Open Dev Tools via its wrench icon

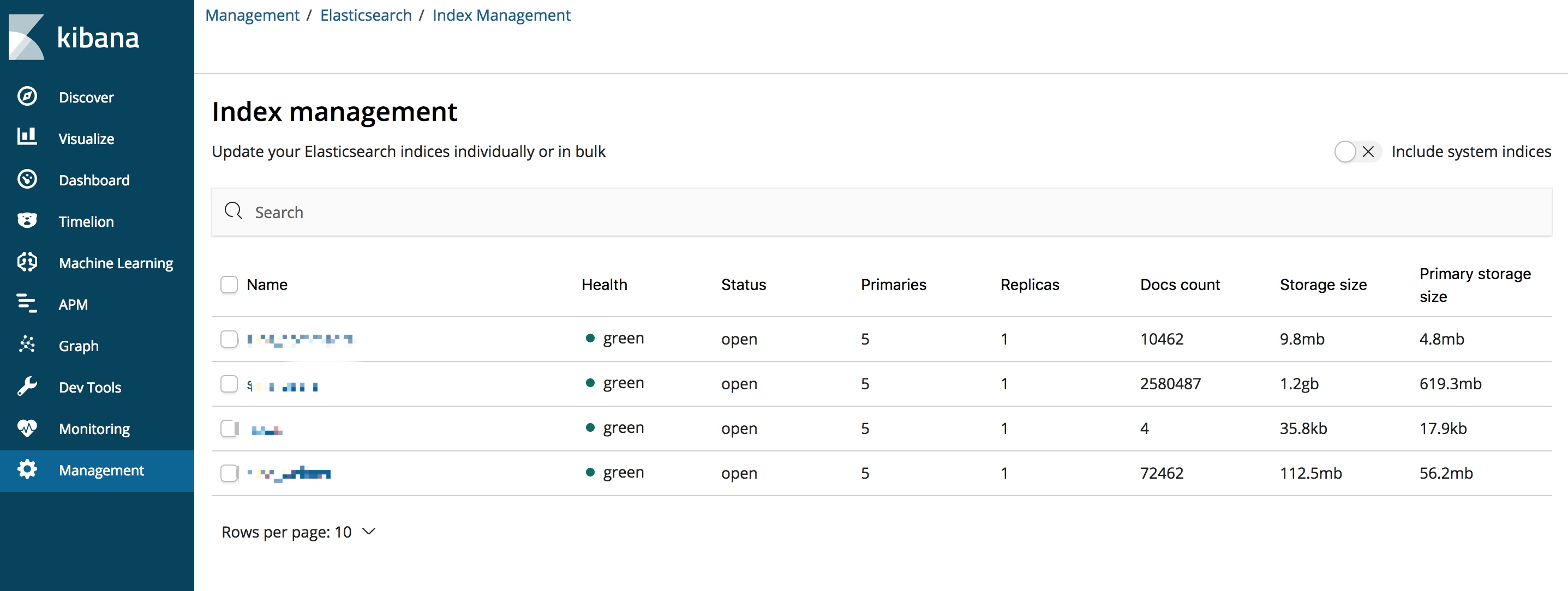[x=27, y=386]
